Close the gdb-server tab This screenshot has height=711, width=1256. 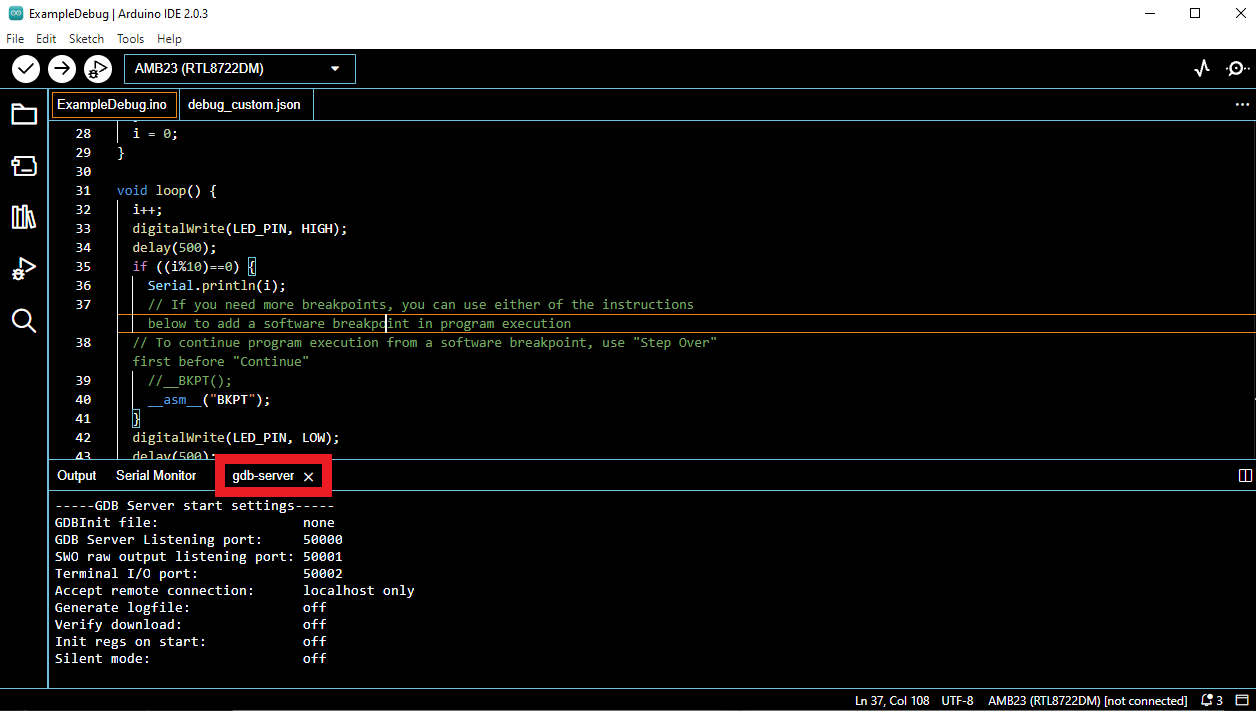(307, 475)
